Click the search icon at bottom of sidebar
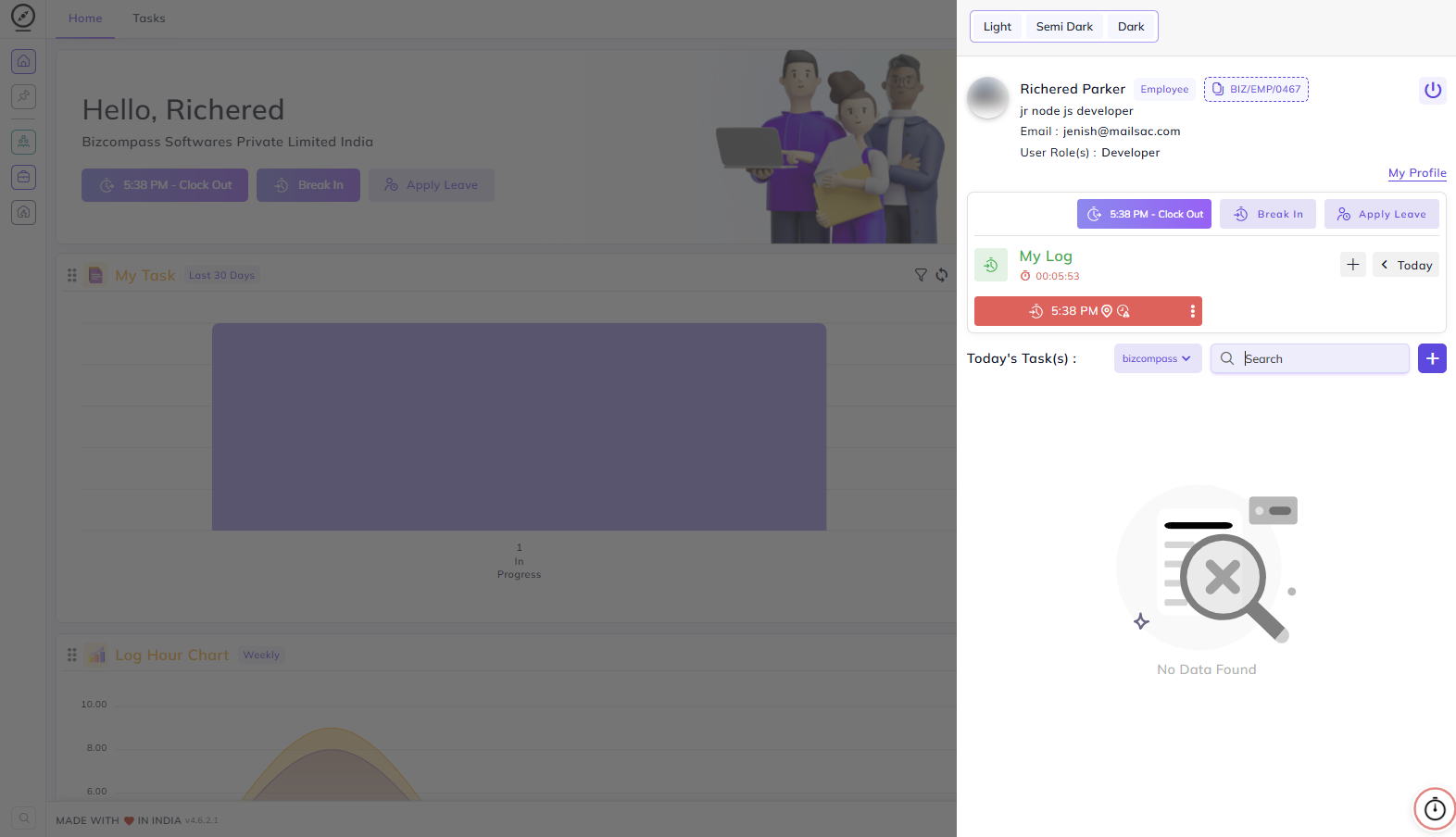This screenshot has height=837, width=1456. tap(24, 818)
